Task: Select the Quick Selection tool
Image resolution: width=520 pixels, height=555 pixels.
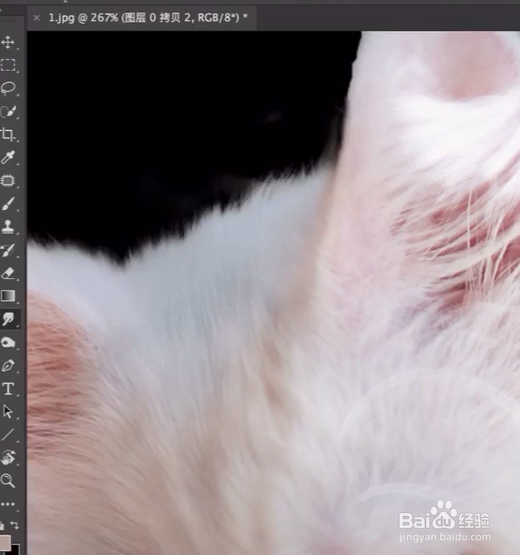Action: point(8,111)
